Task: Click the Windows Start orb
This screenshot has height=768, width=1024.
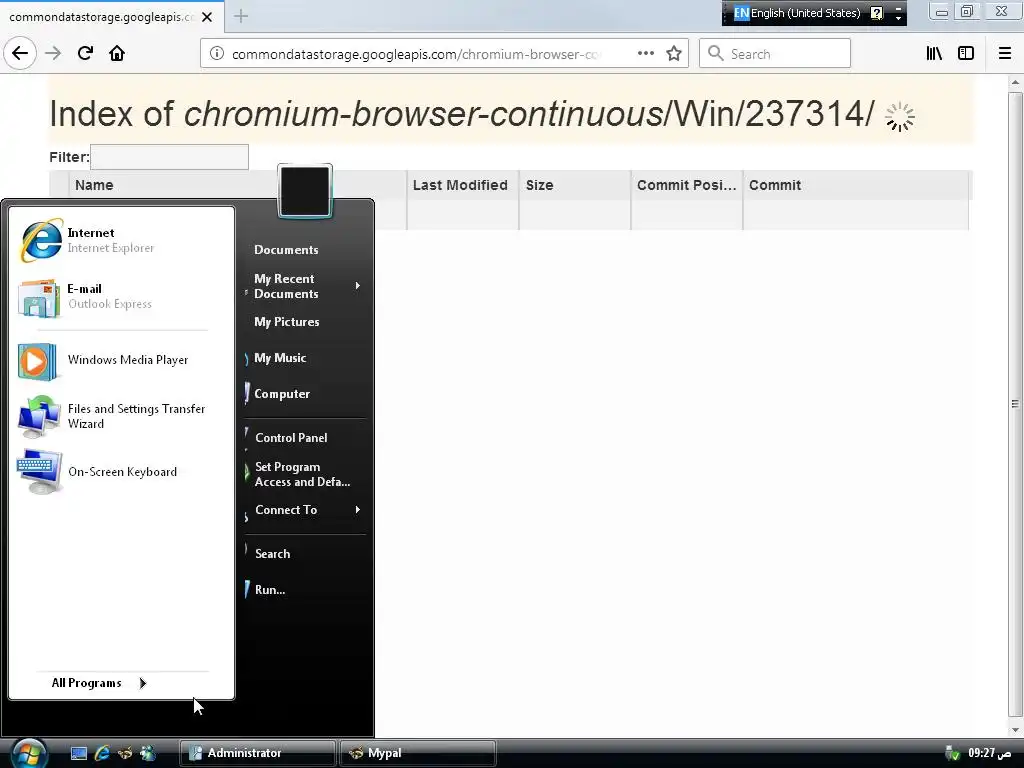Action: point(28,754)
